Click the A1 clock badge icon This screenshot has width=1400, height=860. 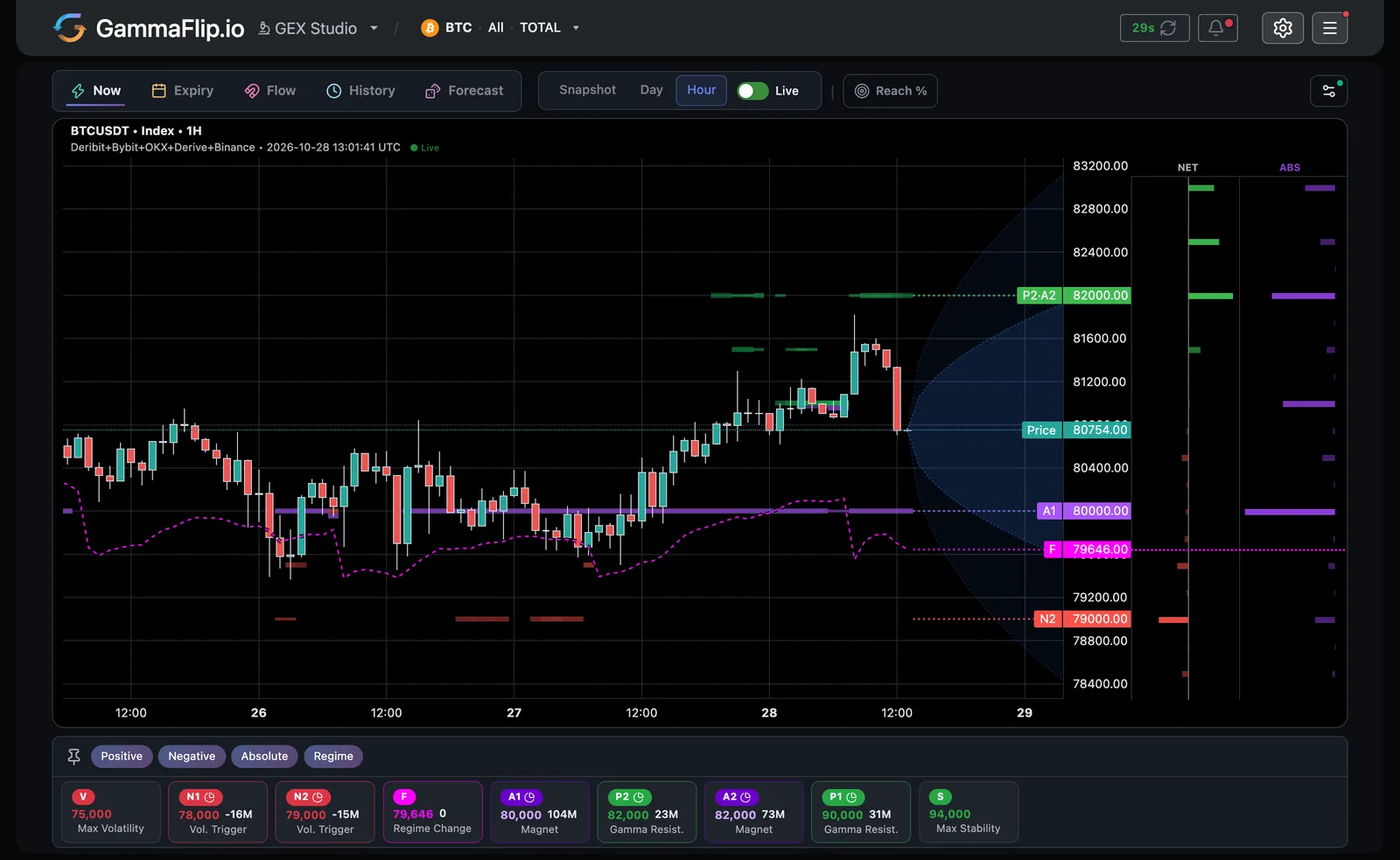[529, 797]
